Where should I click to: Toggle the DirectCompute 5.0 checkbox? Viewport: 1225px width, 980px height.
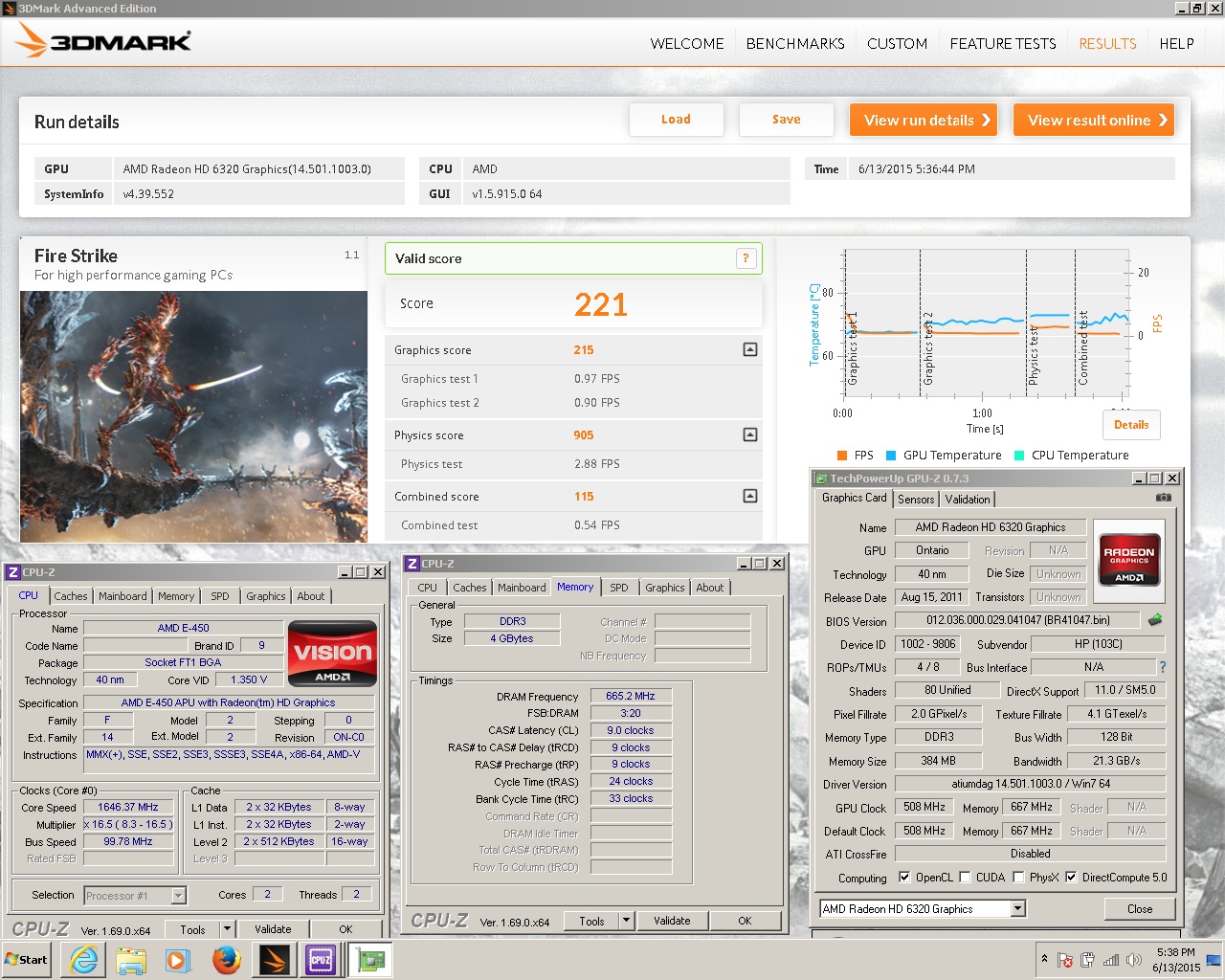click(x=1071, y=877)
